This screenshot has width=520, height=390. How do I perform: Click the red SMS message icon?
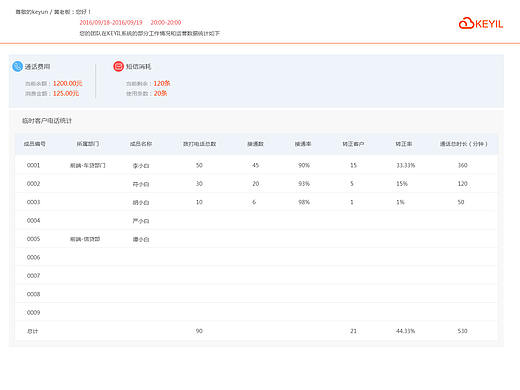(x=118, y=66)
